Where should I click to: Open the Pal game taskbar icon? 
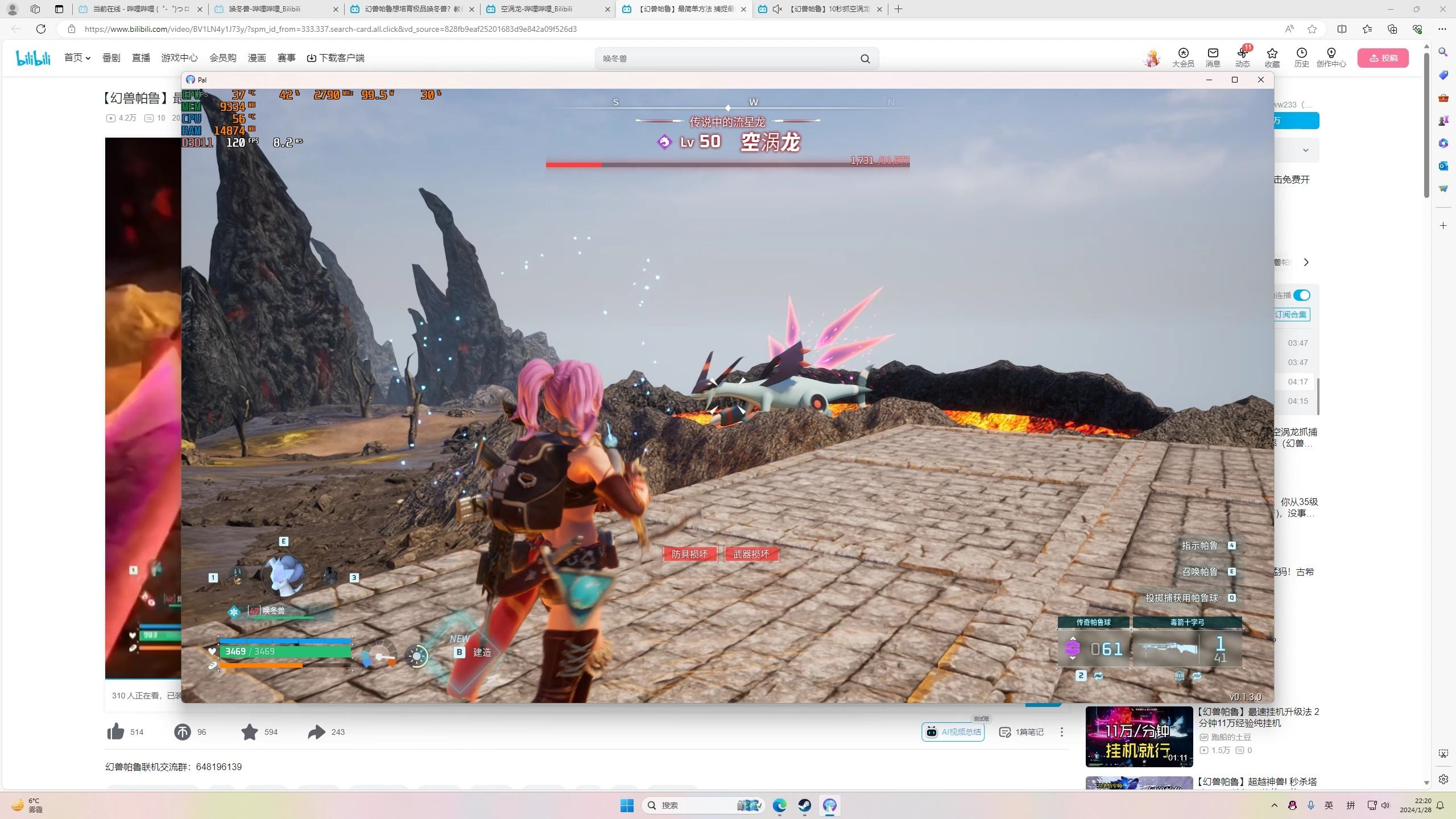829,805
